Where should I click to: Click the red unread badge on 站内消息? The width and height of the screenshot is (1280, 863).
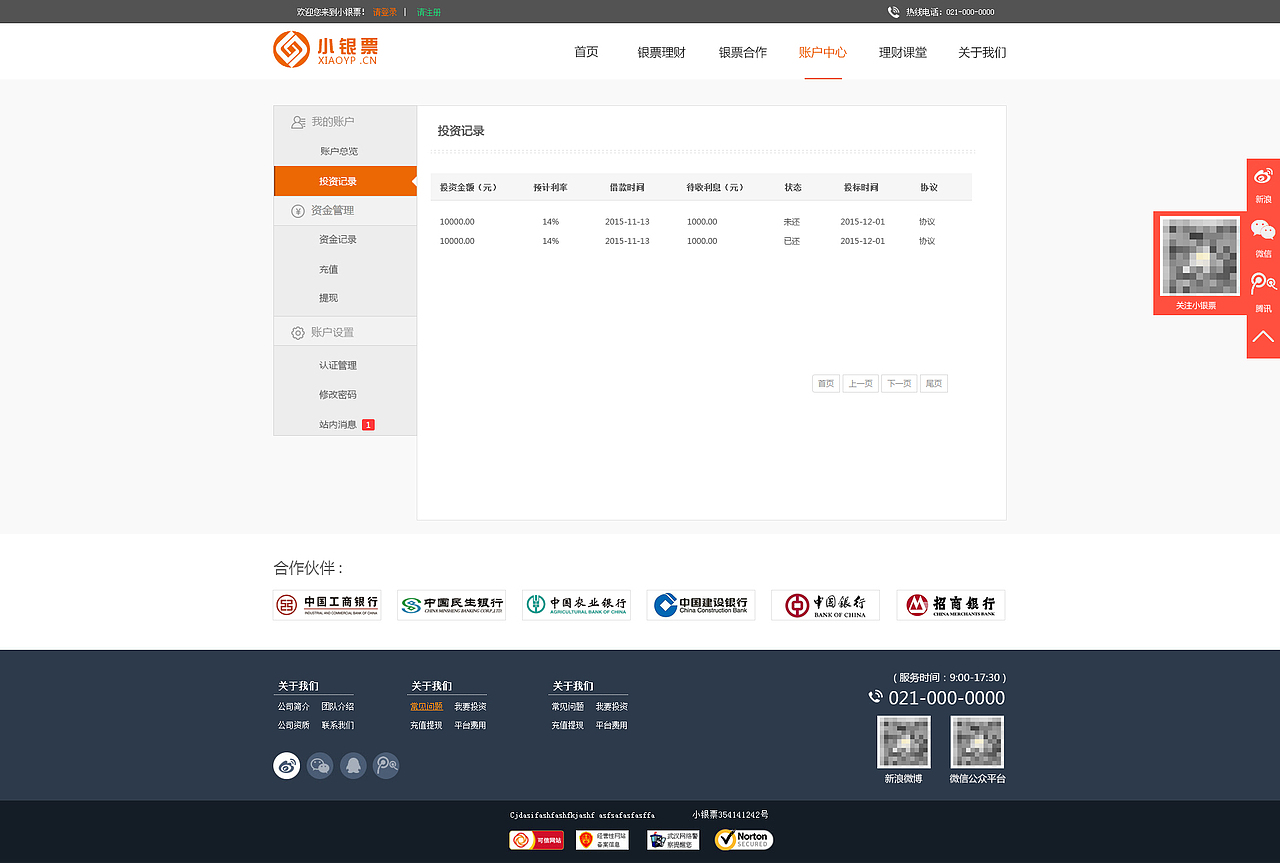coord(368,425)
